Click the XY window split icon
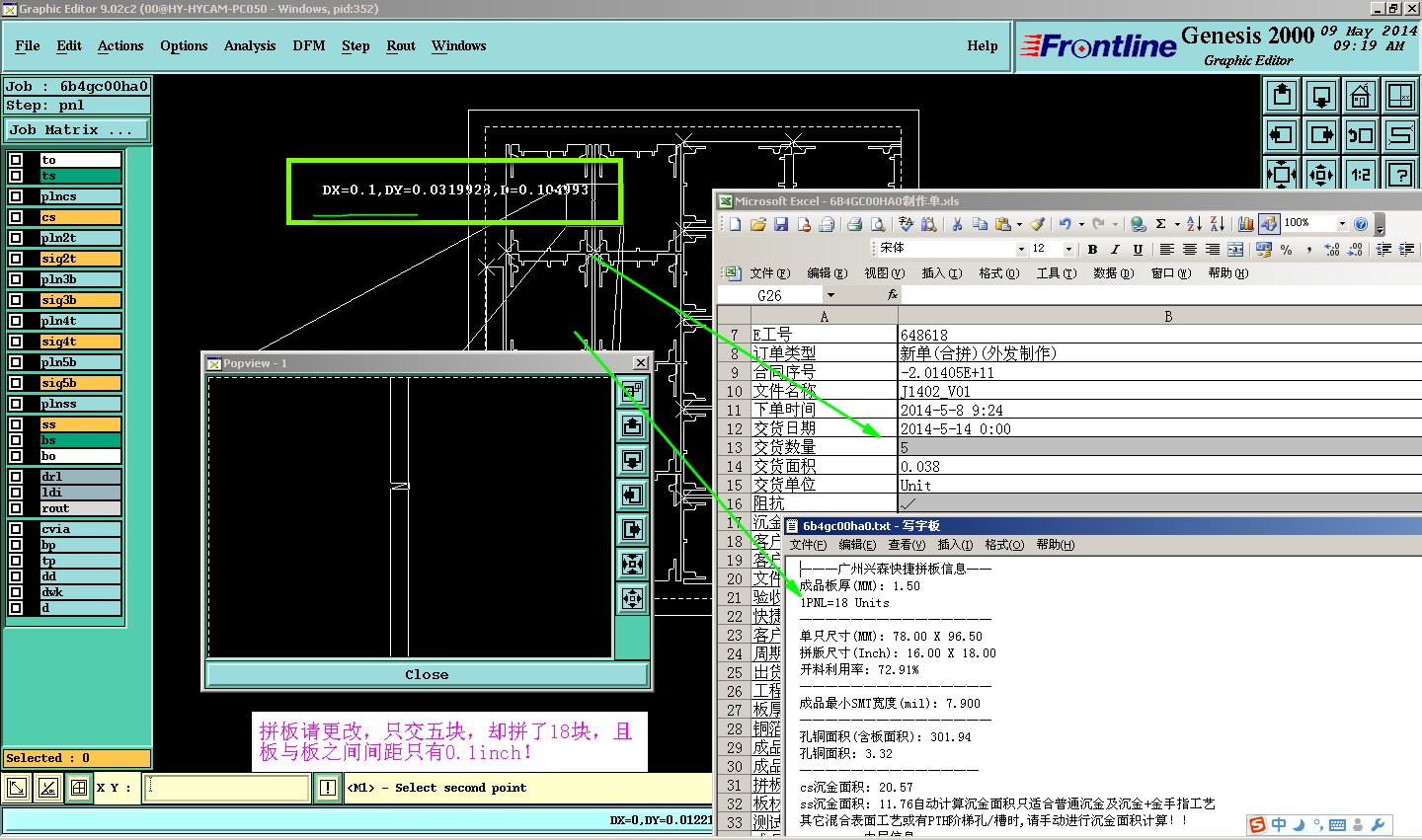 tap(1400, 96)
